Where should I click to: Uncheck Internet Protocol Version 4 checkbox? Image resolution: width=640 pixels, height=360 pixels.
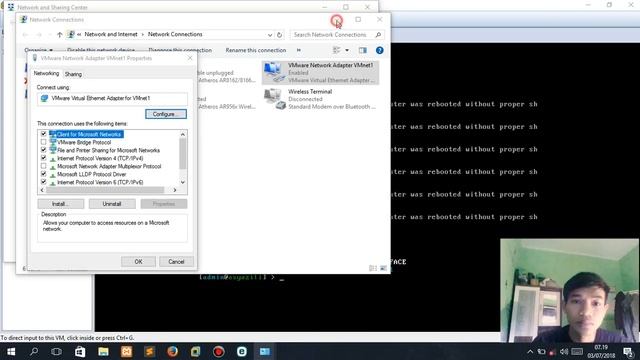pyautogui.click(x=44, y=158)
